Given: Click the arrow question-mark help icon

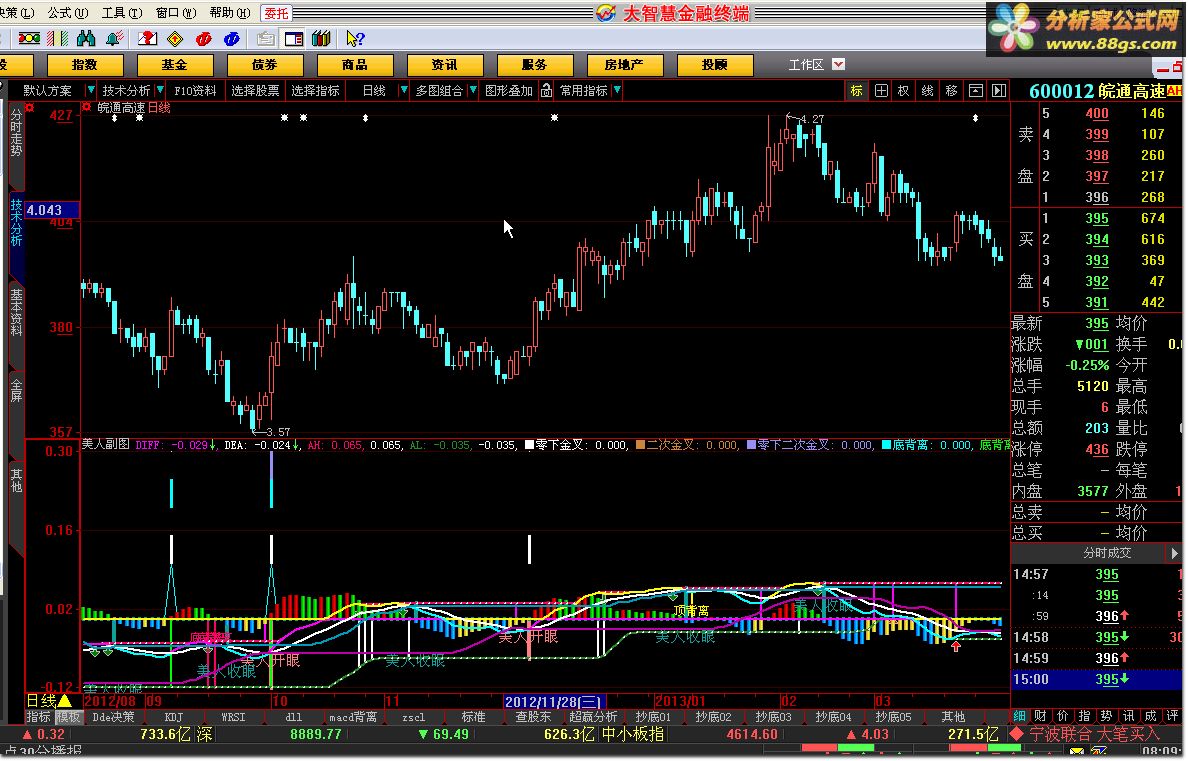Looking at the screenshot, I should tap(355, 39).
